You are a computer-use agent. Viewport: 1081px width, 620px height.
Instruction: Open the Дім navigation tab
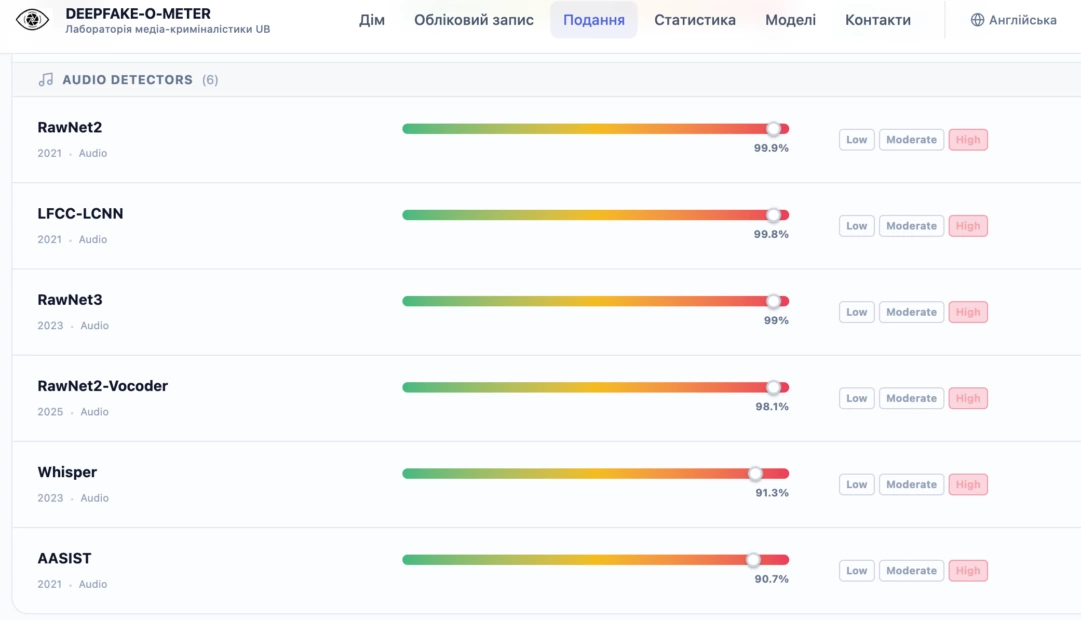(372, 20)
